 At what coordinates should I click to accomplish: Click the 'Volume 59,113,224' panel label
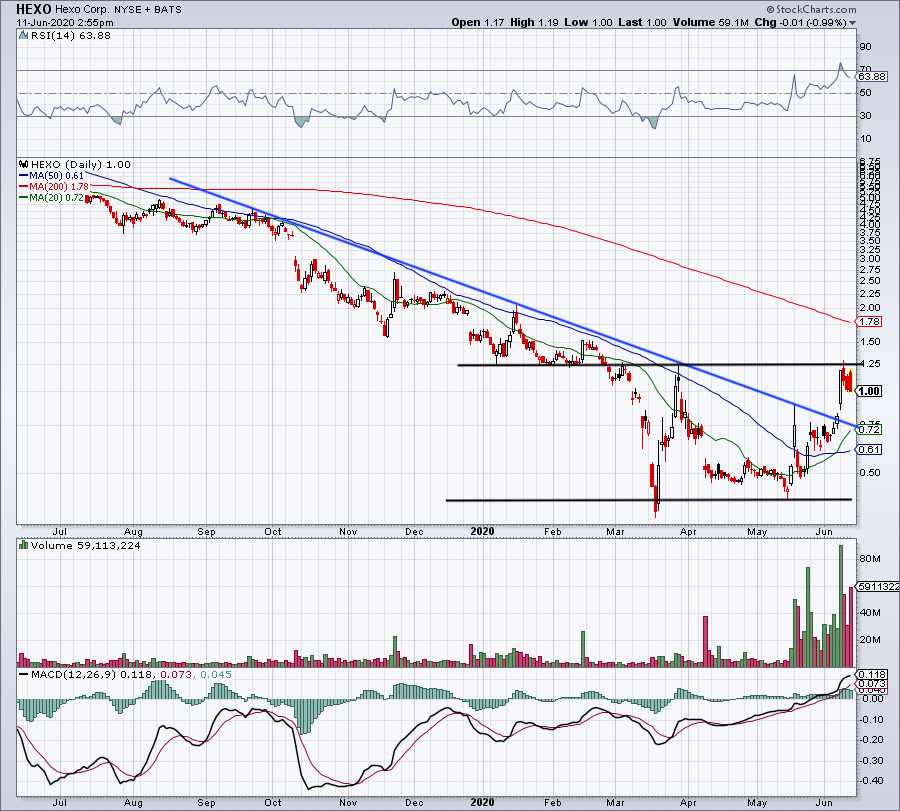[x=86, y=545]
